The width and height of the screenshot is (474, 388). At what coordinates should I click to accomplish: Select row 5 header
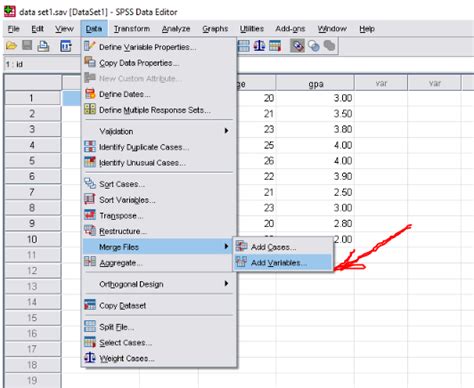coord(32,161)
